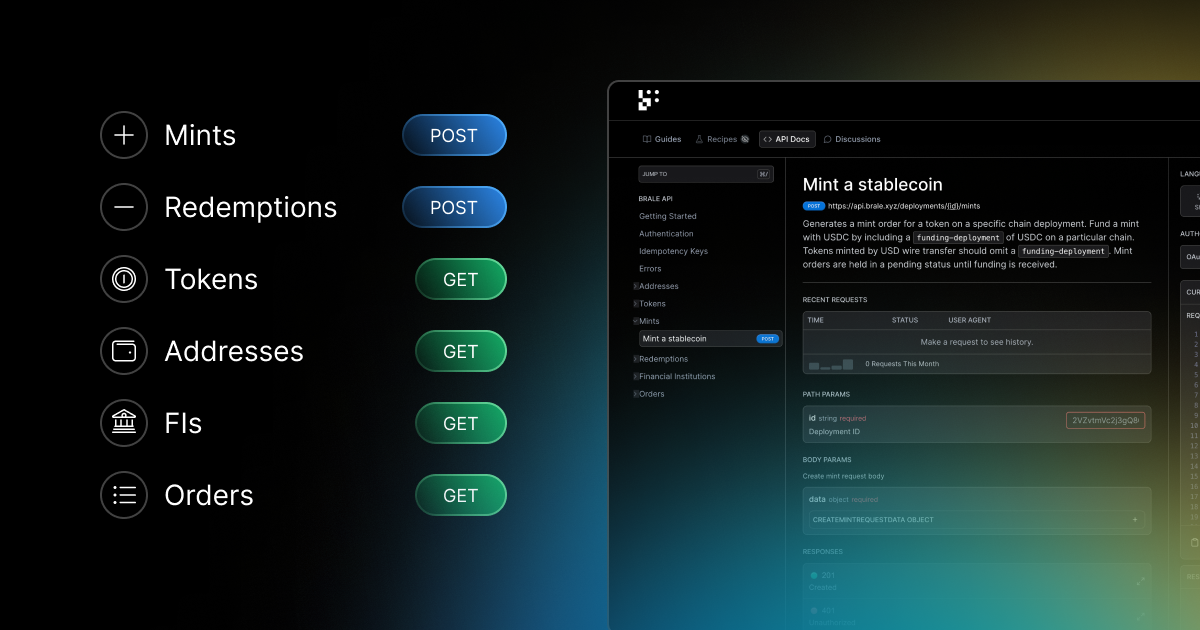Expand the Redemptions sidebar section

[x=636, y=359]
